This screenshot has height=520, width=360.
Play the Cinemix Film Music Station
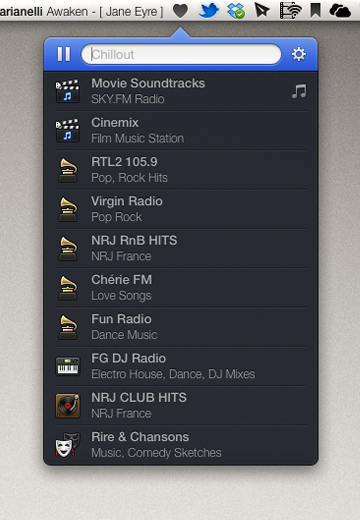point(181,130)
